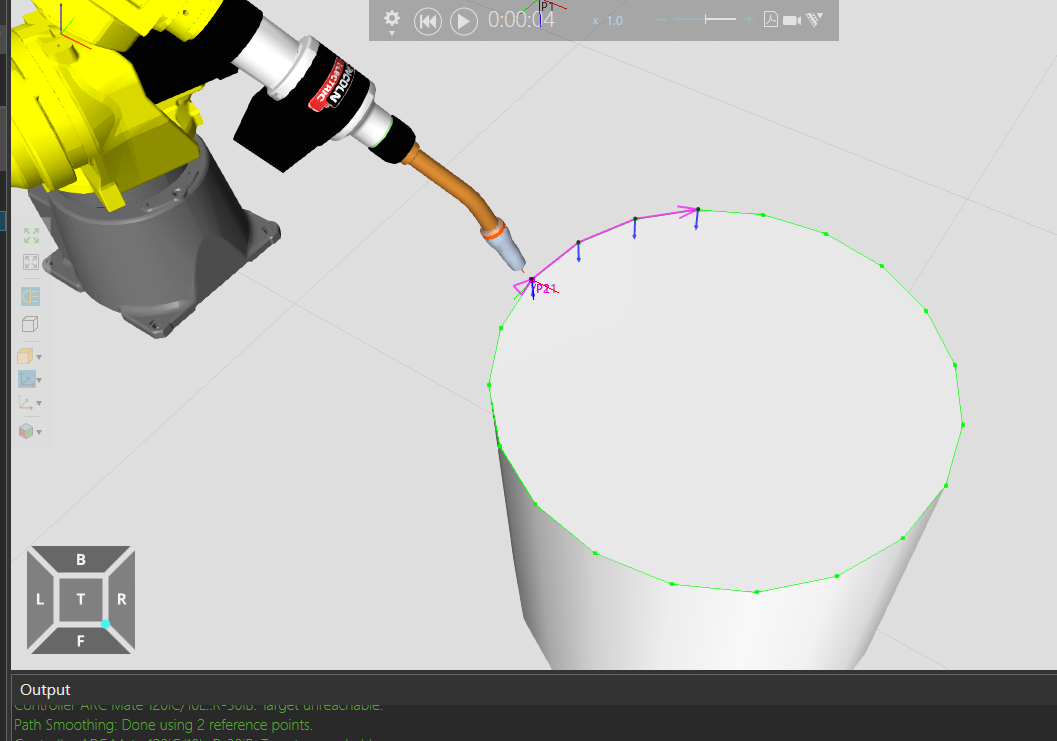This screenshot has height=741, width=1057.
Task: Toggle the headlight lighting mode
Action: point(30,296)
